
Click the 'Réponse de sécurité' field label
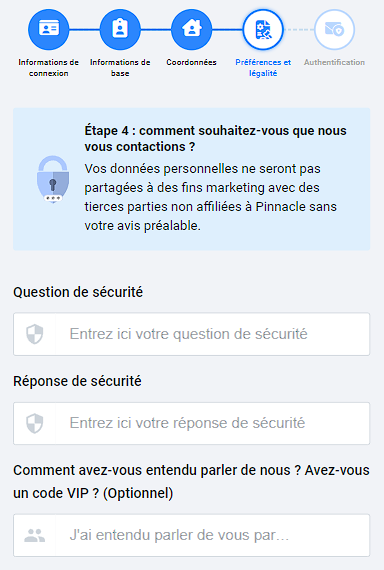click(x=77, y=381)
